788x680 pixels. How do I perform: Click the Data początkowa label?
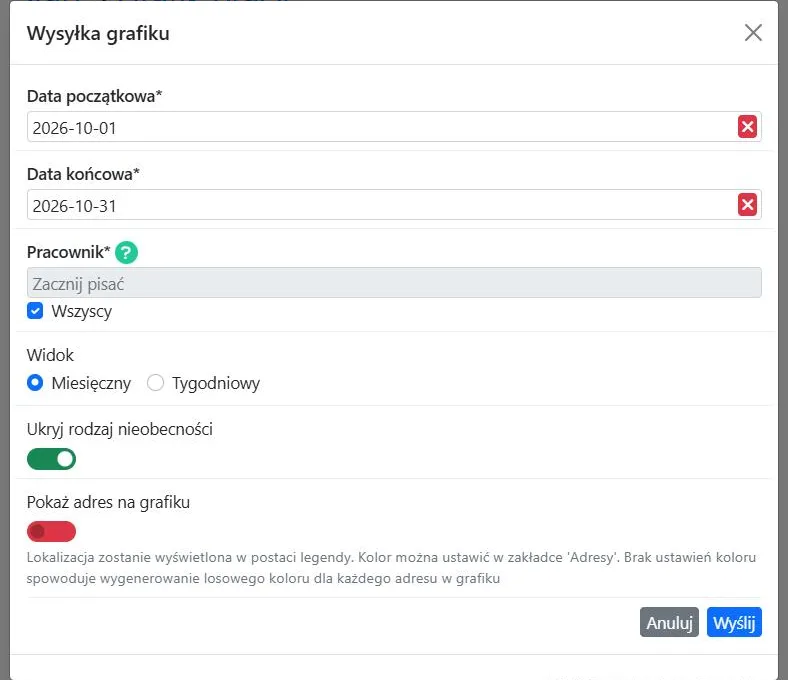pos(94,96)
